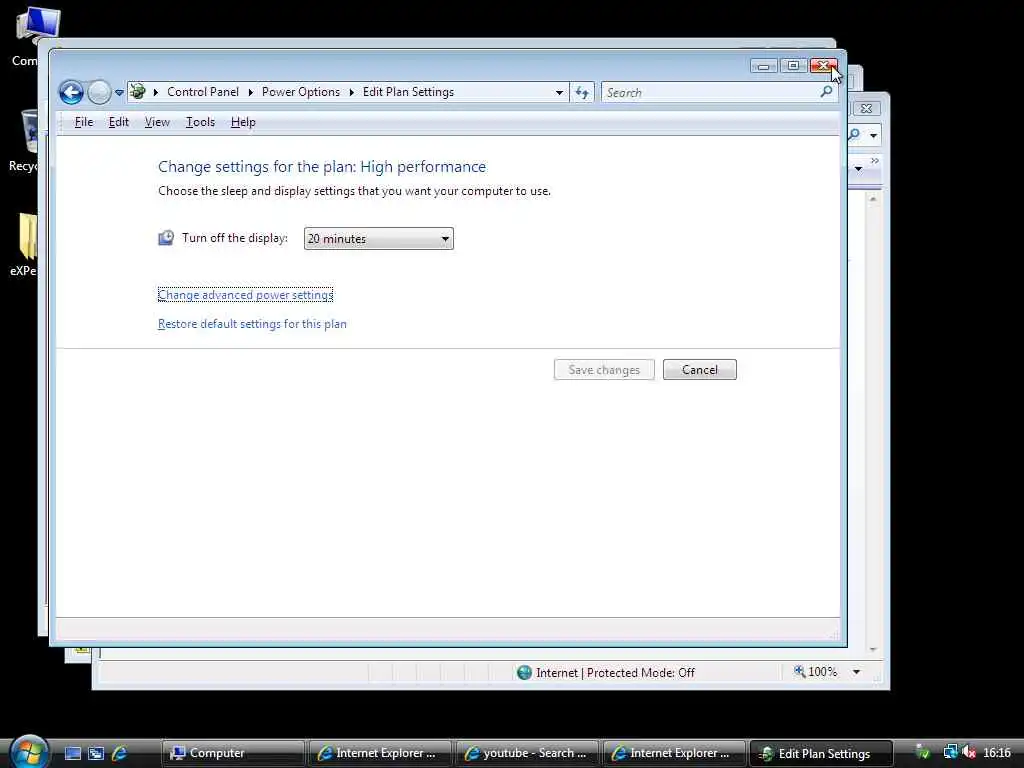1024x768 pixels.
Task: Switch to Edit Plan Settings taskbar button
Action: point(821,754)
